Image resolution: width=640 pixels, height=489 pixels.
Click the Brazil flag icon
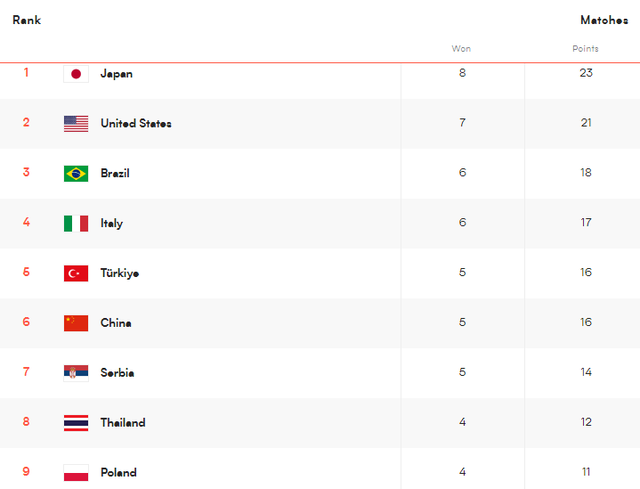(x=76, y=173)
